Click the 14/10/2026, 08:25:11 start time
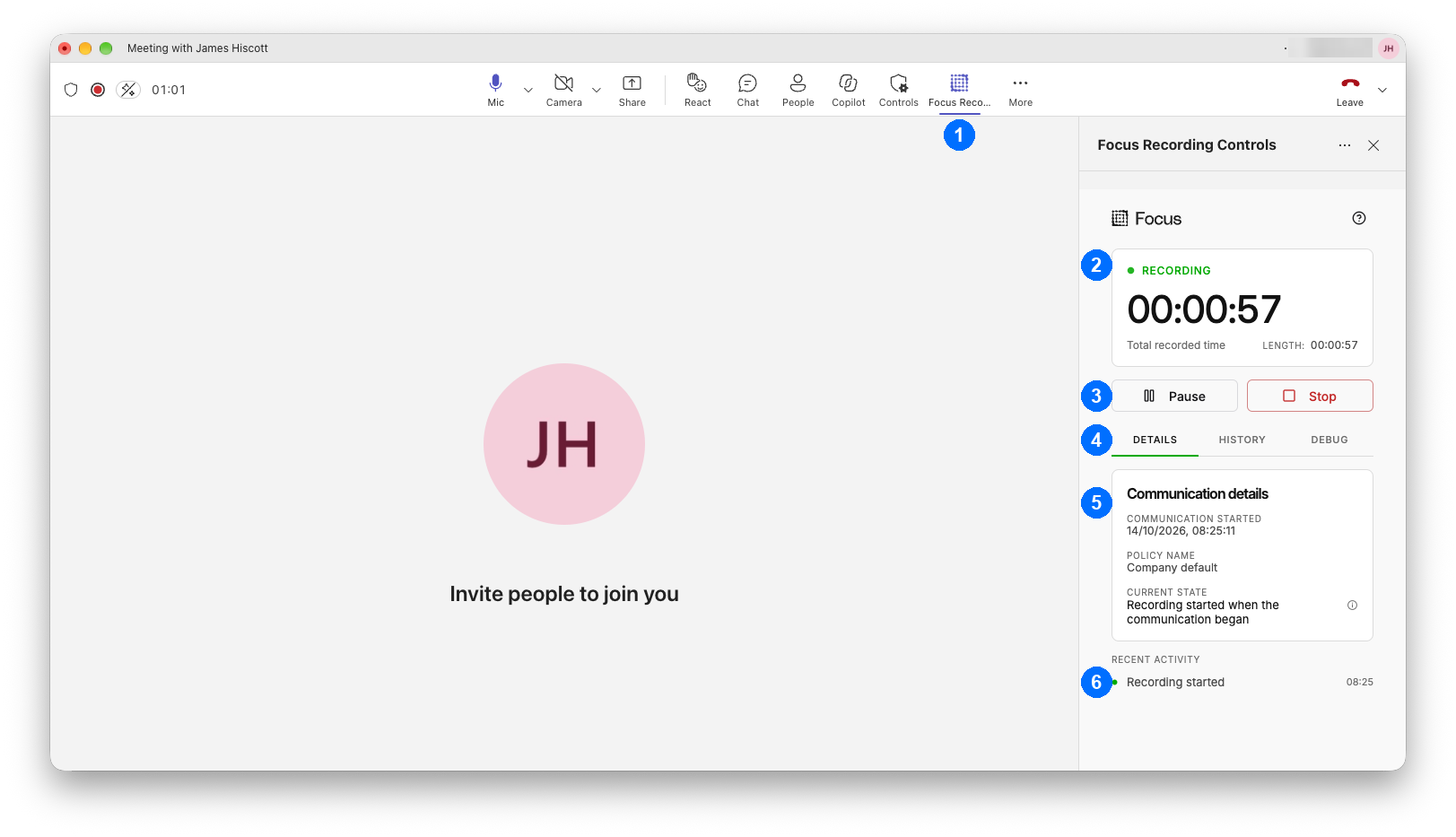Screen dimensions: 1456x837 [x=1181, y=531]
